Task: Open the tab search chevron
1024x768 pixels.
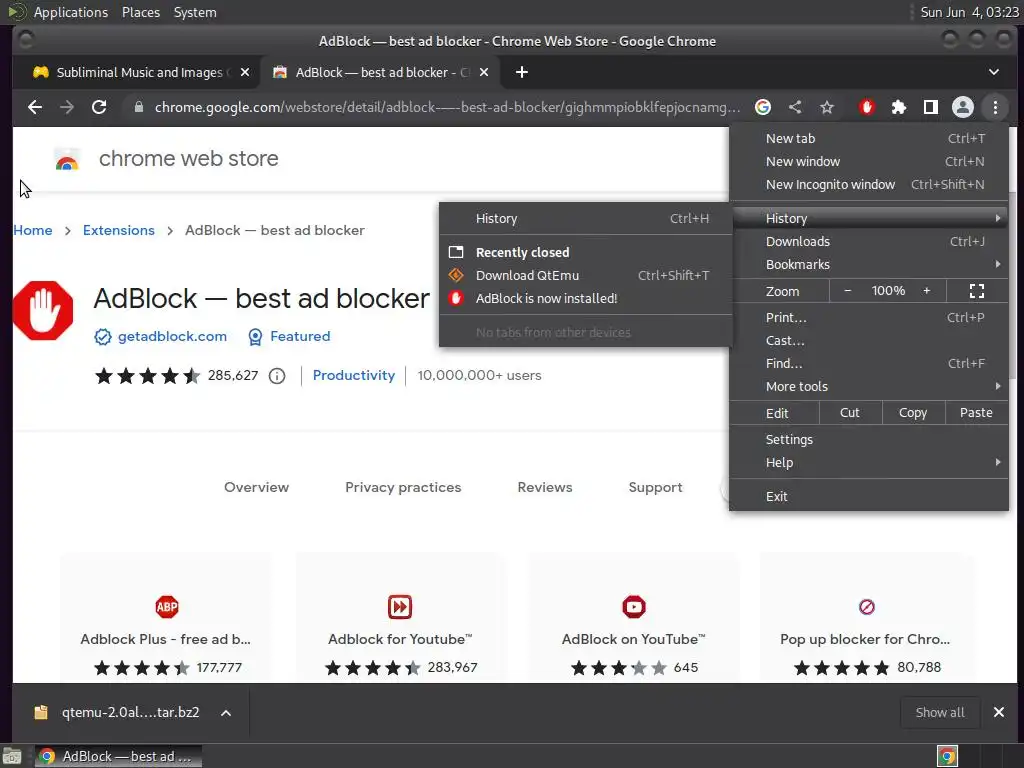Action: [x=993, y=72]
